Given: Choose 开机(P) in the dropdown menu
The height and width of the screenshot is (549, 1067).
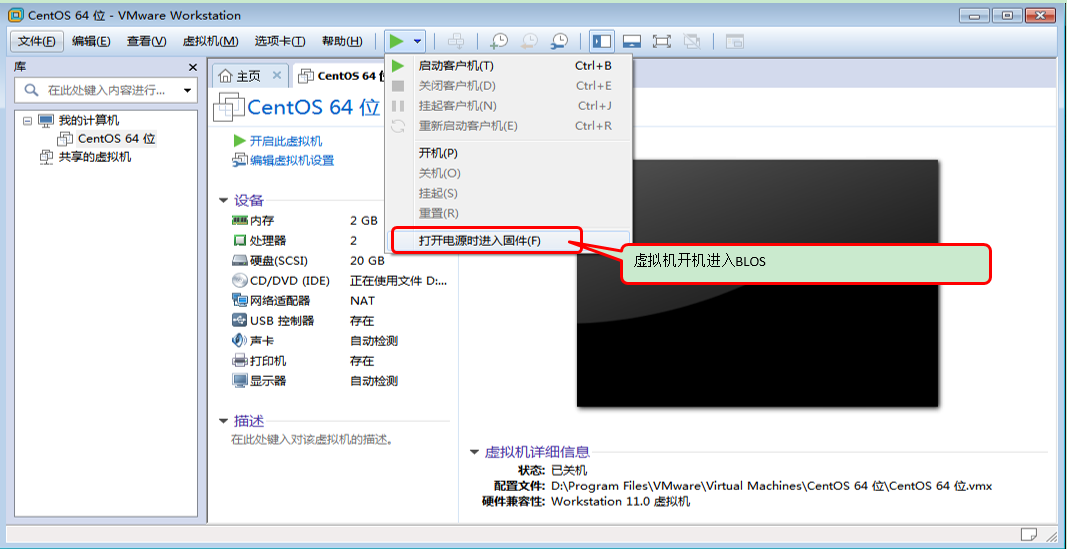Looking at the screenshot, I should click(x=508, y=153).
